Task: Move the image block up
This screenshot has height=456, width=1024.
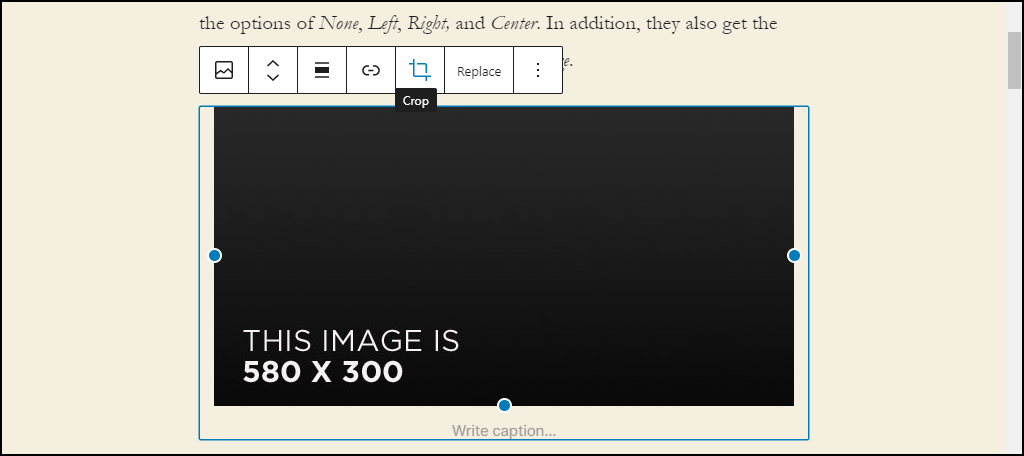Action: (273, 63)
